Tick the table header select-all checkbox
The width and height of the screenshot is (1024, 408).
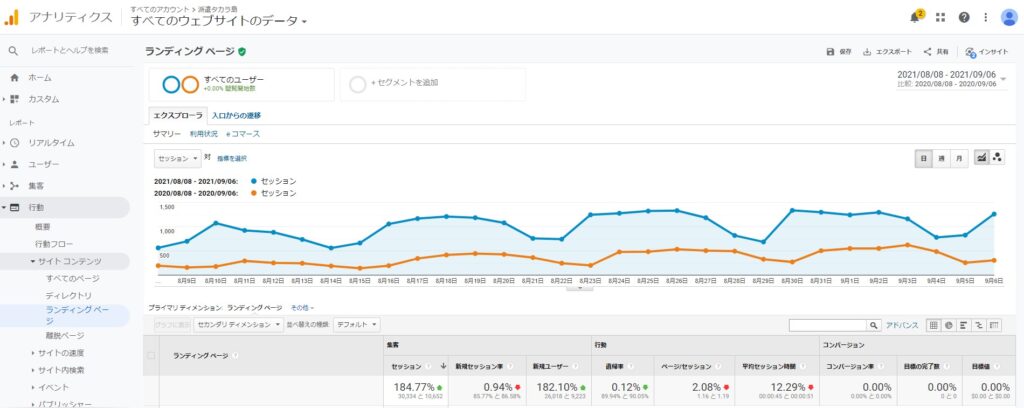pos(152,356)
